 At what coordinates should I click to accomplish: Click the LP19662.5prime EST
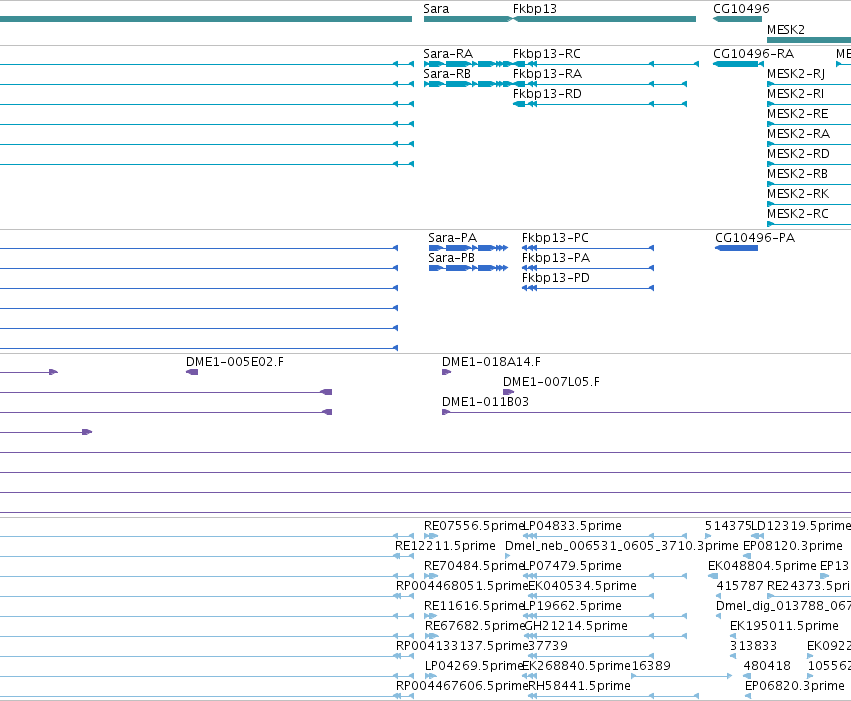[x=605, y=616]
